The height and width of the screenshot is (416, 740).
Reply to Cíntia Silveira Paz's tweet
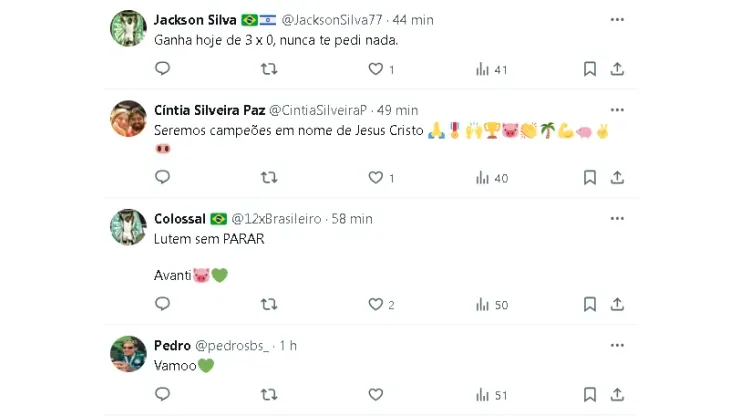163,177
